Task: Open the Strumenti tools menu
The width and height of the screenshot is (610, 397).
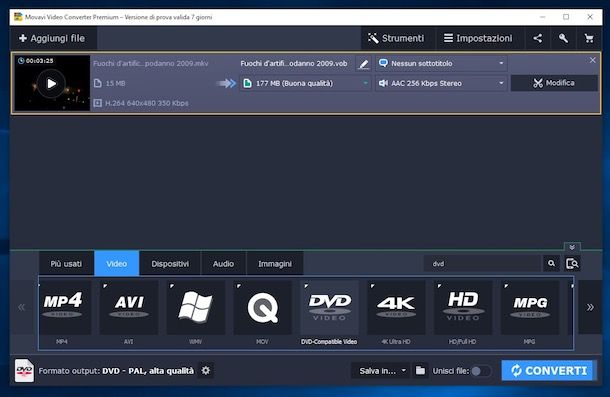Action: 396,38
